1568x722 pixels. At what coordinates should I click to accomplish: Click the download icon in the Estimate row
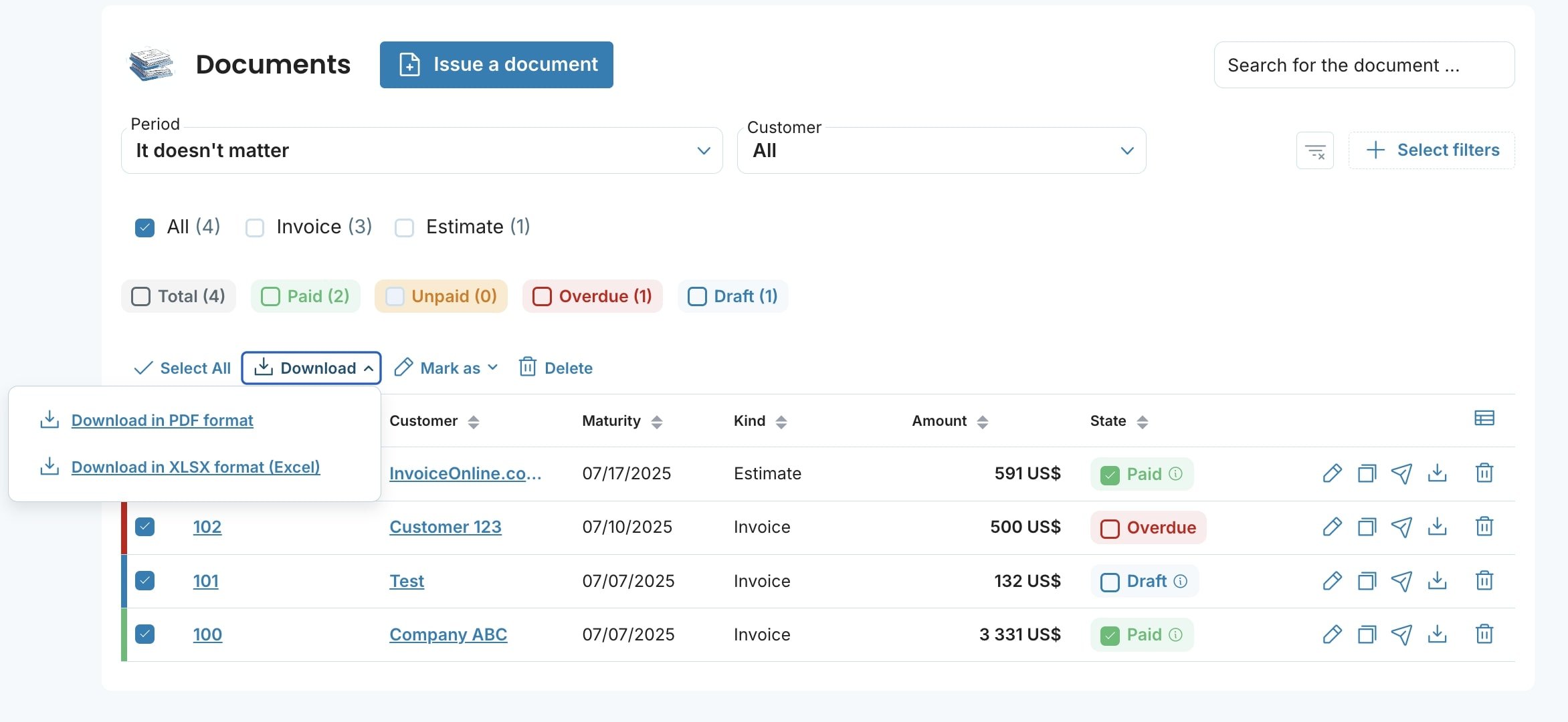pos(1437,473)
